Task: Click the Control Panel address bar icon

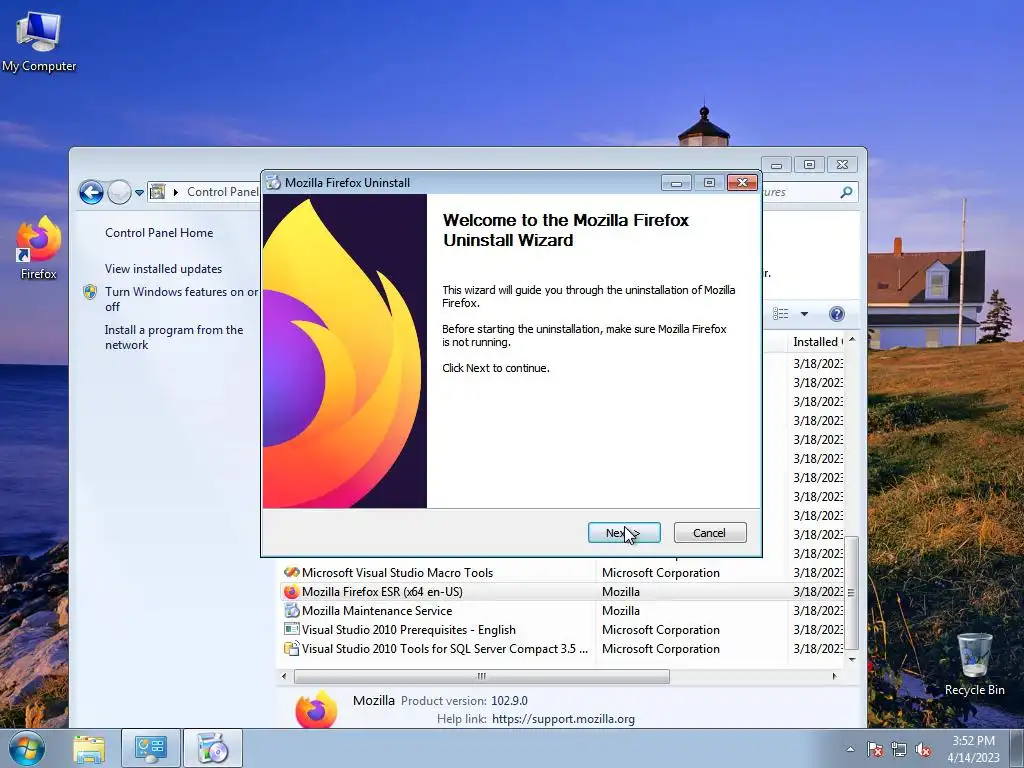Action: click(x=157, y=191)
